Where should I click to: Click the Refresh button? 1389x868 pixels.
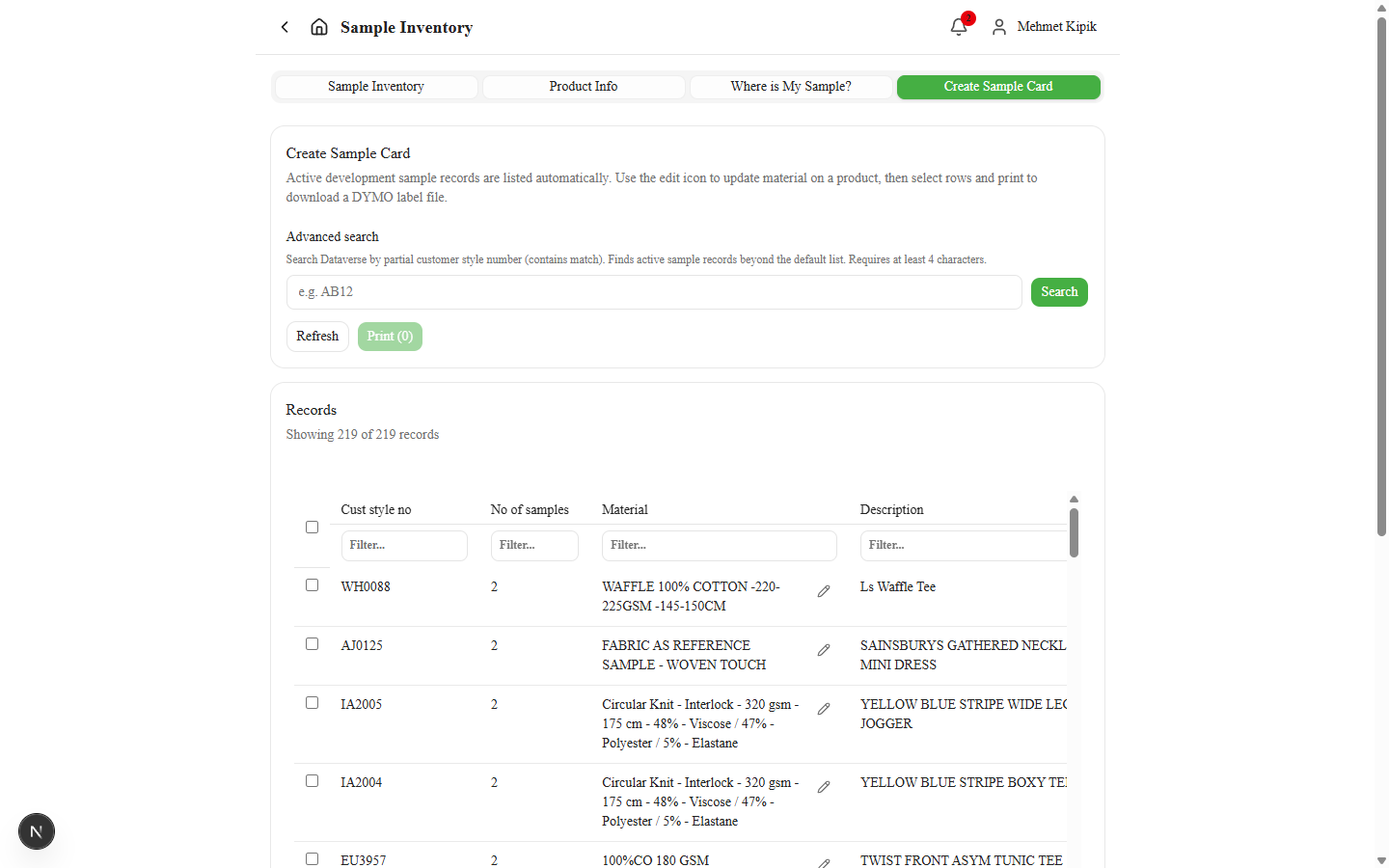tap(317, 337)
